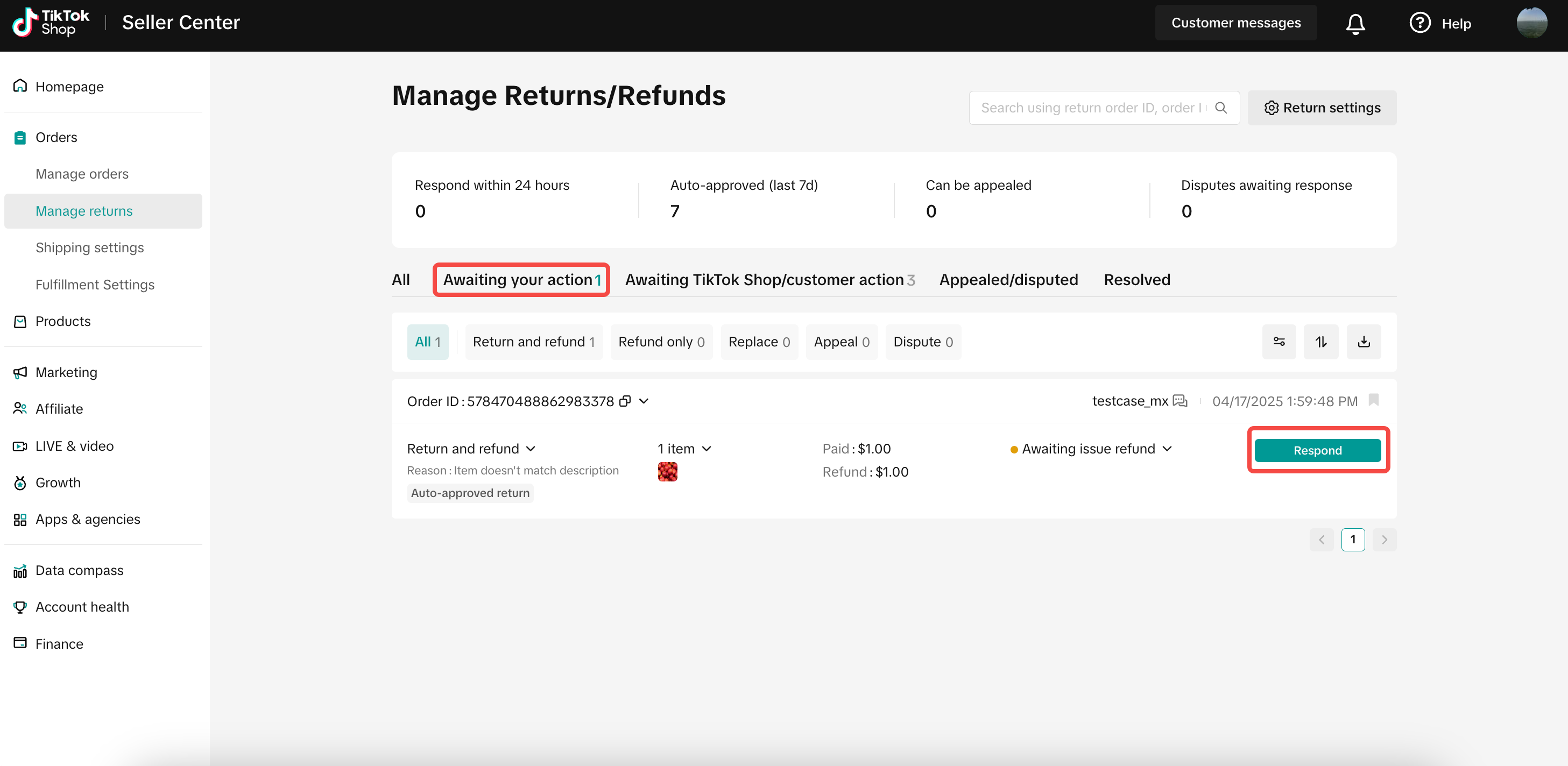
Task: Open Return settings
Action: tap(1322, 108)
